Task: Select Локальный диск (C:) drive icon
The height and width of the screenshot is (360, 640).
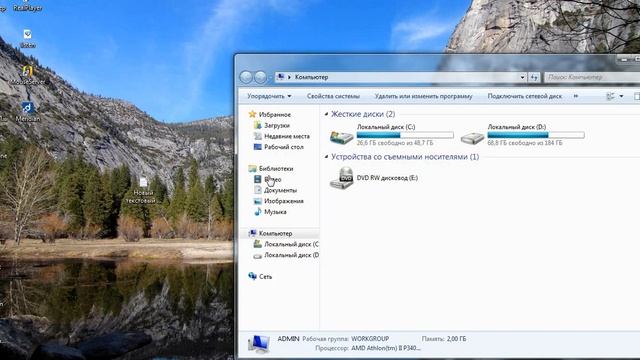Action: 341,137
